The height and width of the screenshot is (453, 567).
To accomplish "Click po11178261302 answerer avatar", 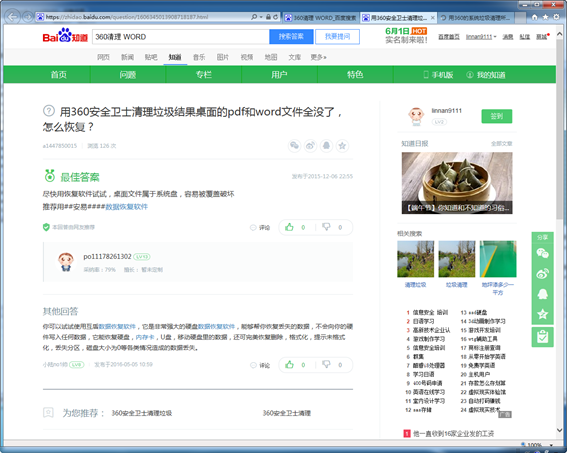I will pos(66,262).
